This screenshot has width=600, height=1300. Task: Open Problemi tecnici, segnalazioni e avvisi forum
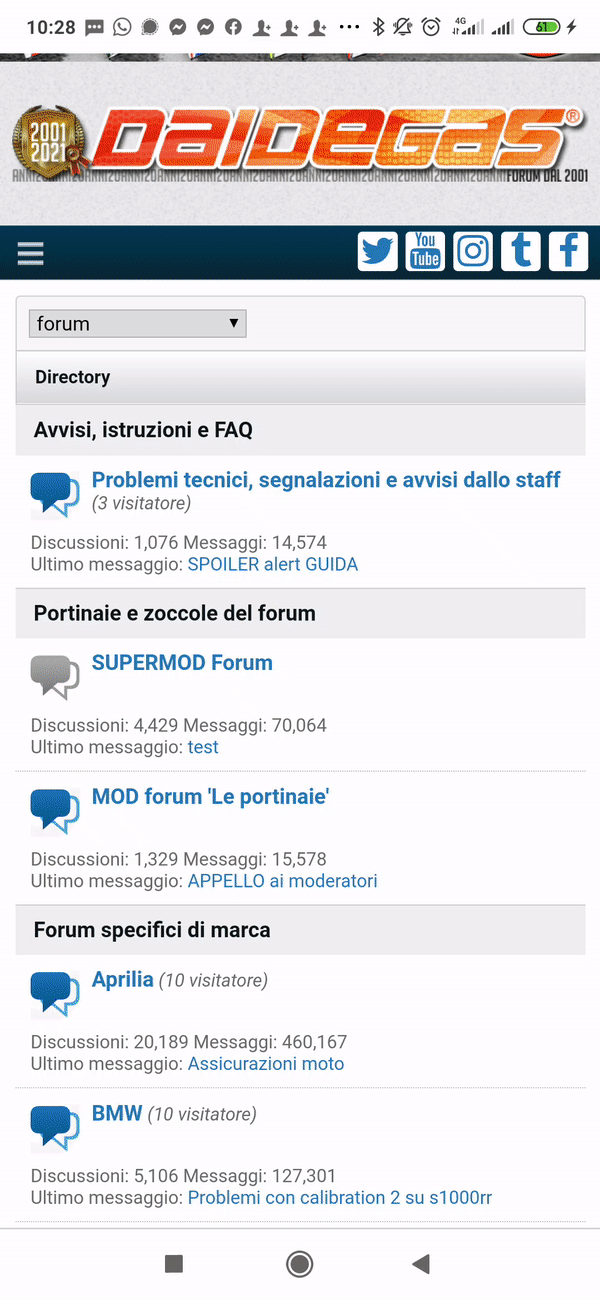[x=326, y=480]
